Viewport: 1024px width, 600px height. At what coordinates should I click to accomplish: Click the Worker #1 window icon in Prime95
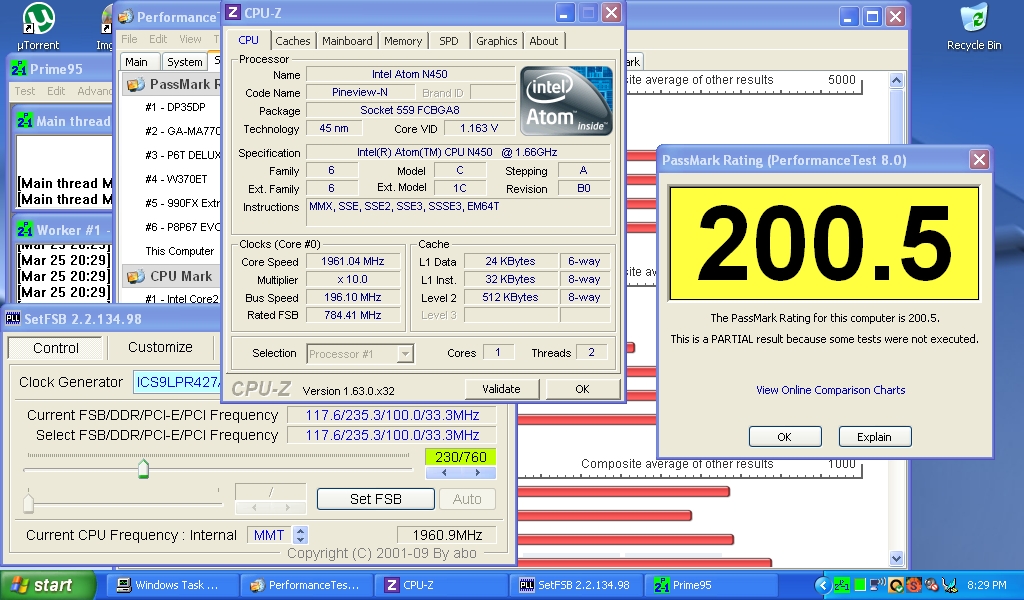[25, 230]
